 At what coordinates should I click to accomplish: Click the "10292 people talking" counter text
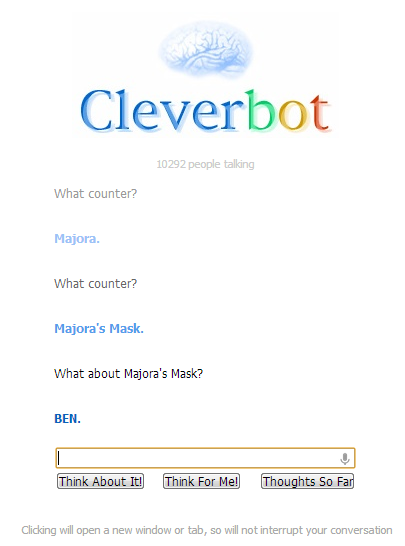[x=205, y=164]
